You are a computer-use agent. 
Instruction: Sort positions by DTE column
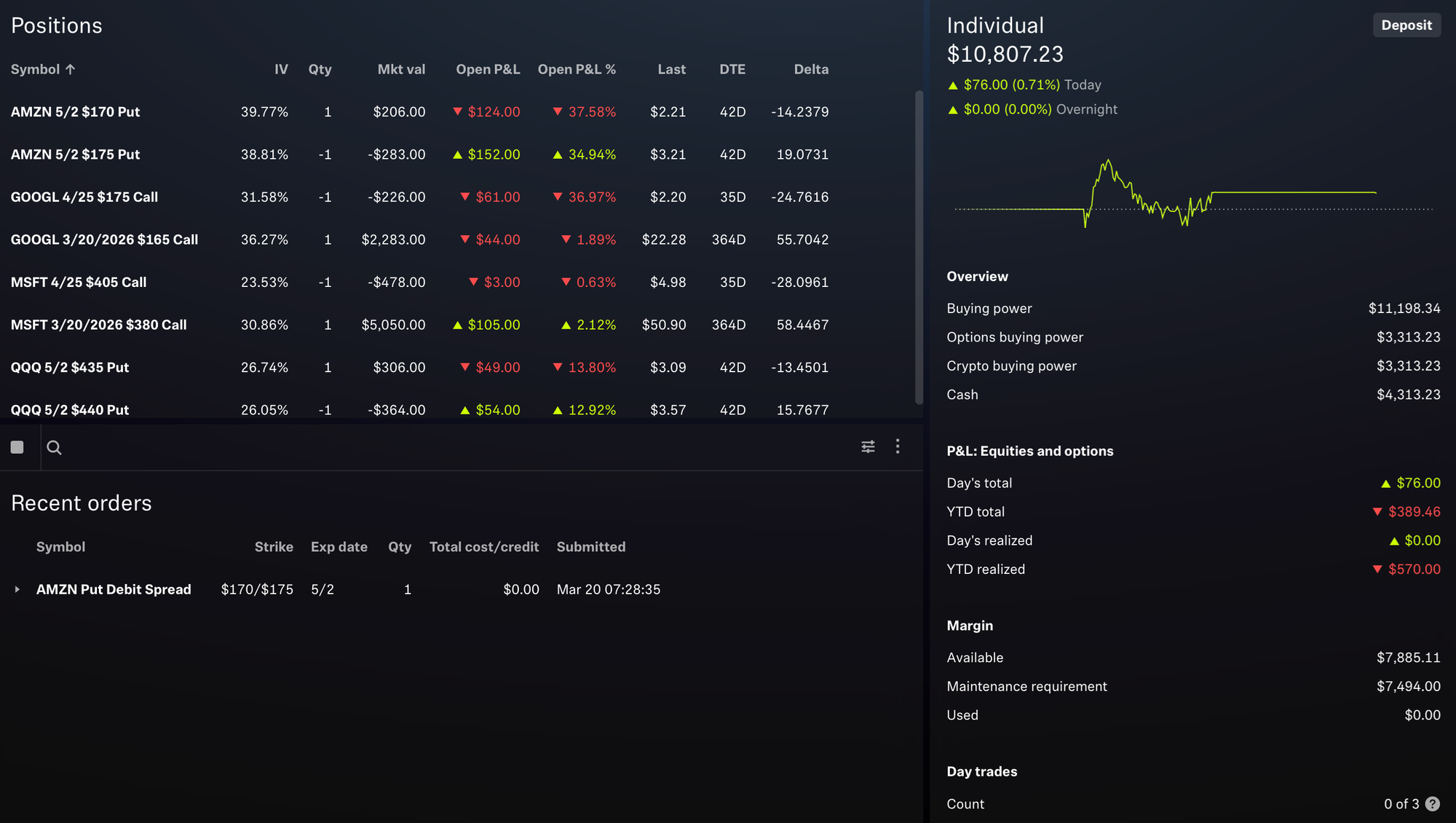click(x=732, y=69)
